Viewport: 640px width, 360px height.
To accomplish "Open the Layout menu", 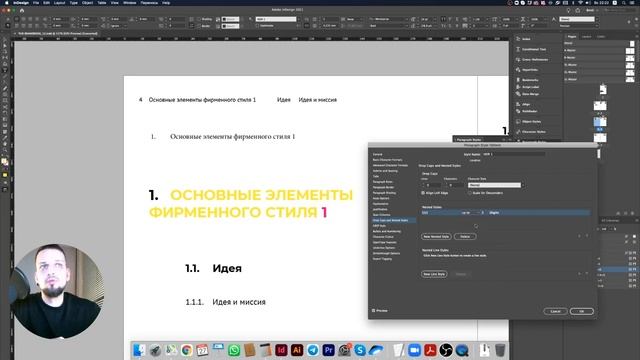I will point(60,2).
